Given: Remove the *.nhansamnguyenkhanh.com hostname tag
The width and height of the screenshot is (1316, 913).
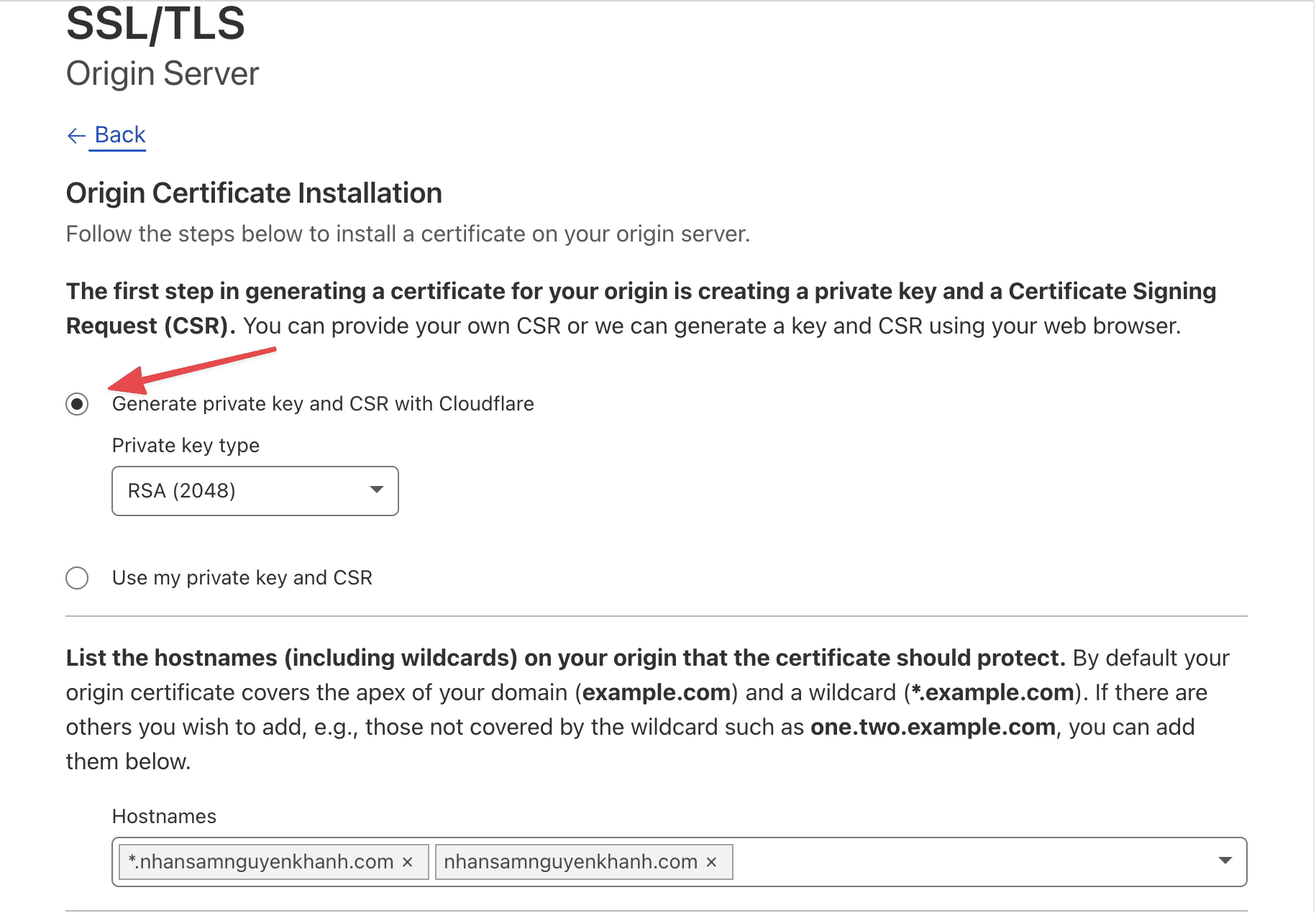Looking at the screenshot, I should (406, 861).
